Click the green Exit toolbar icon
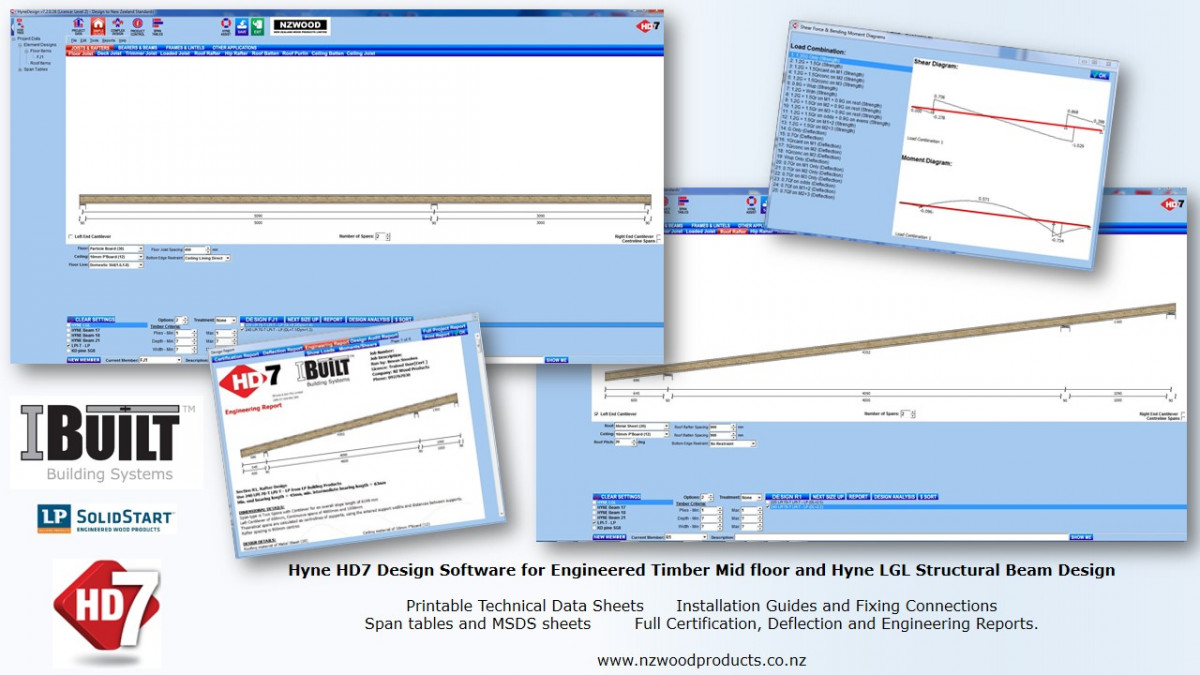 pyautogui.click(x=257, y=25)
